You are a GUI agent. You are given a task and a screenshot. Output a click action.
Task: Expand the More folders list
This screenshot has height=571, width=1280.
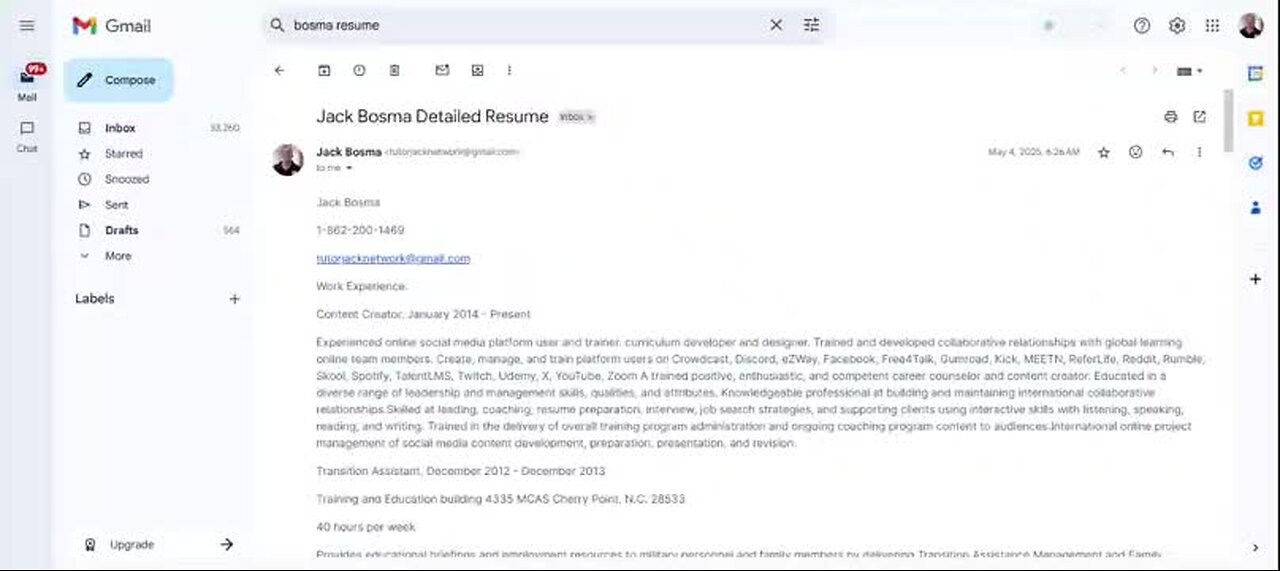point(118,256)
